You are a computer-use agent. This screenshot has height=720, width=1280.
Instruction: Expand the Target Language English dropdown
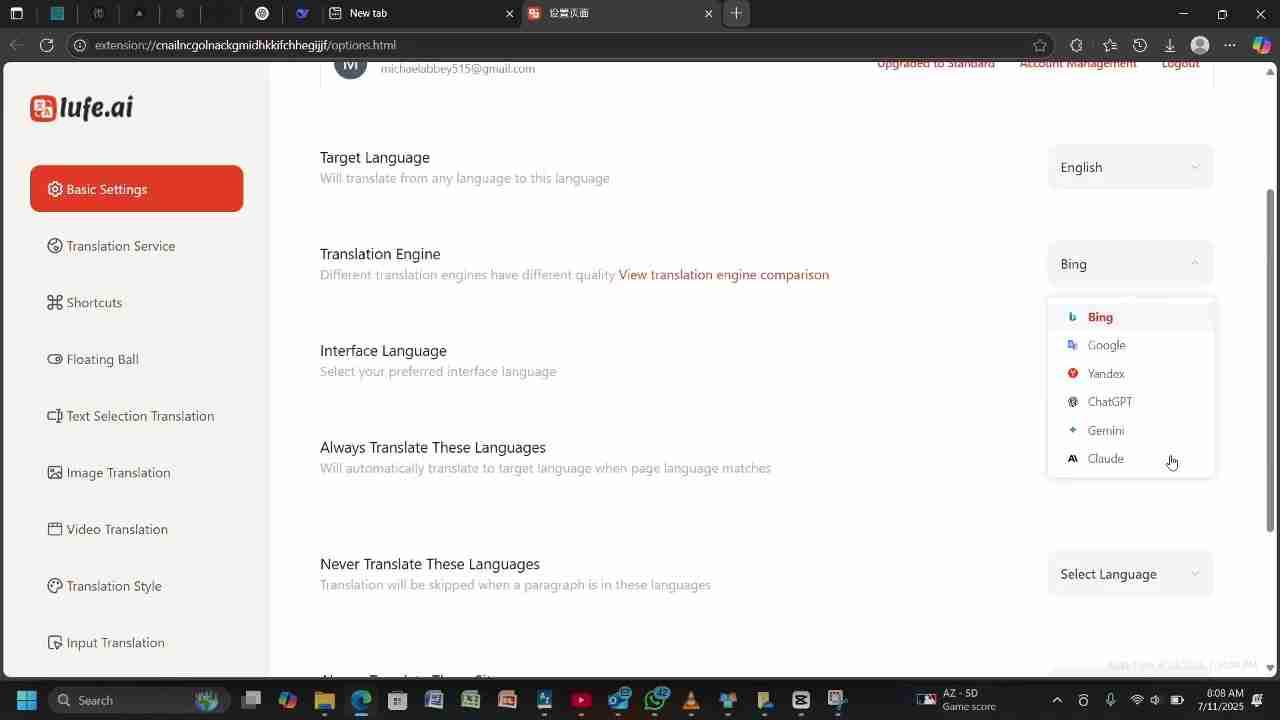1130,168
